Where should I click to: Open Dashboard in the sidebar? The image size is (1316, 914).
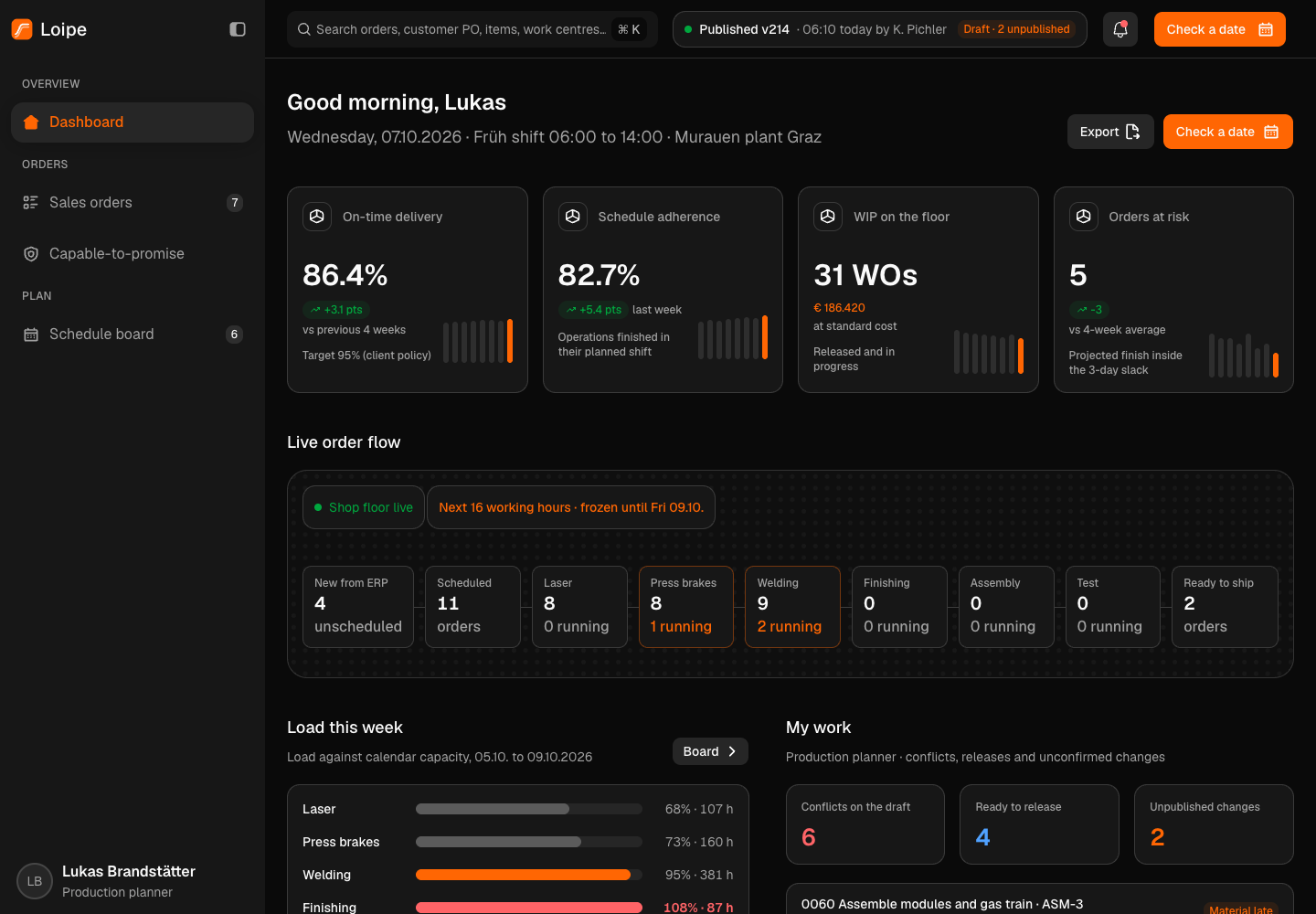(x=133, y=122)
